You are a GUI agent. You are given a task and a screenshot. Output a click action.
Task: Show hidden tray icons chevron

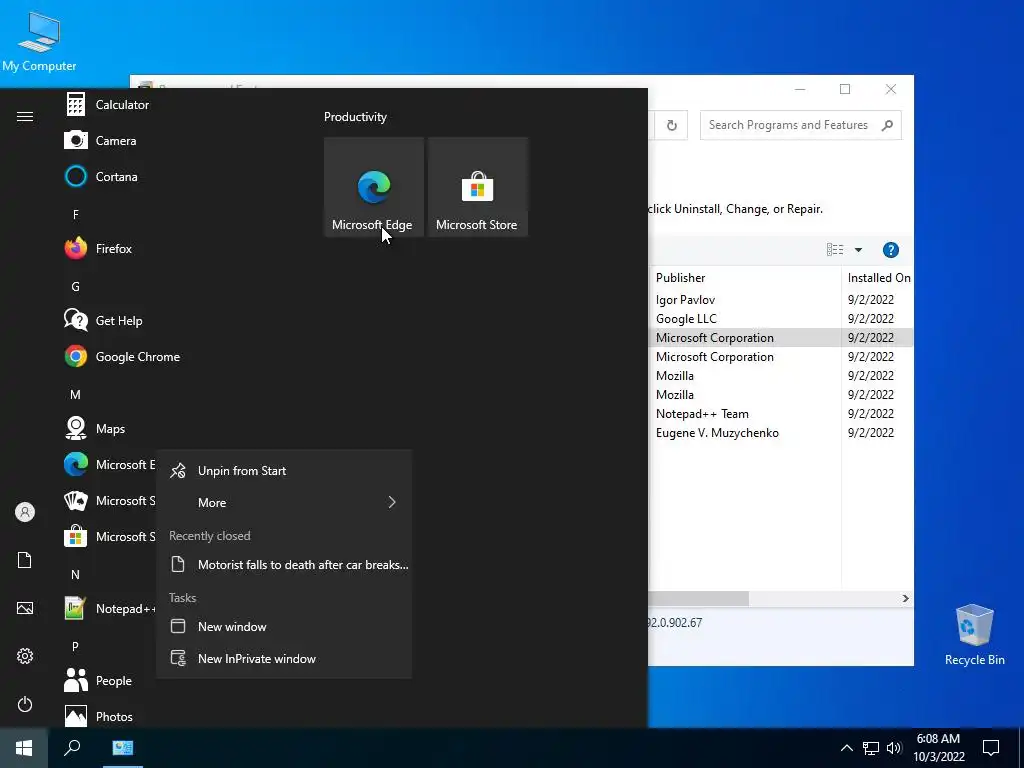coord(846,748)
